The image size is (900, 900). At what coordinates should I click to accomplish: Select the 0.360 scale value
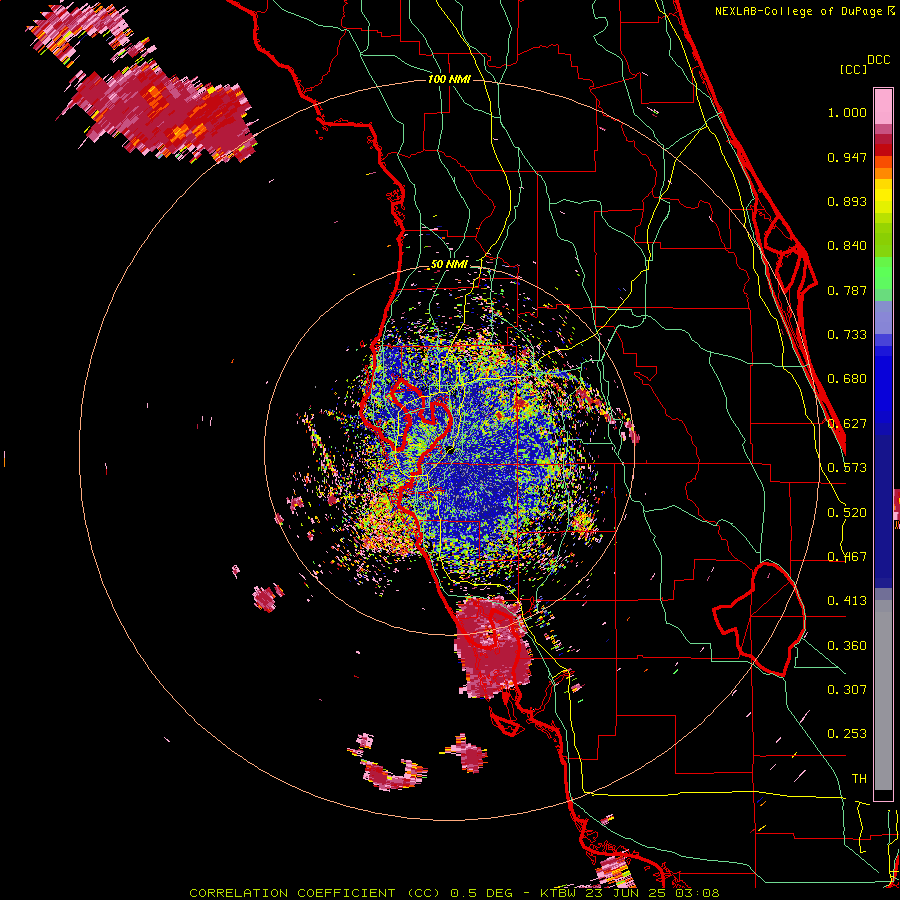tap(847, 646)
